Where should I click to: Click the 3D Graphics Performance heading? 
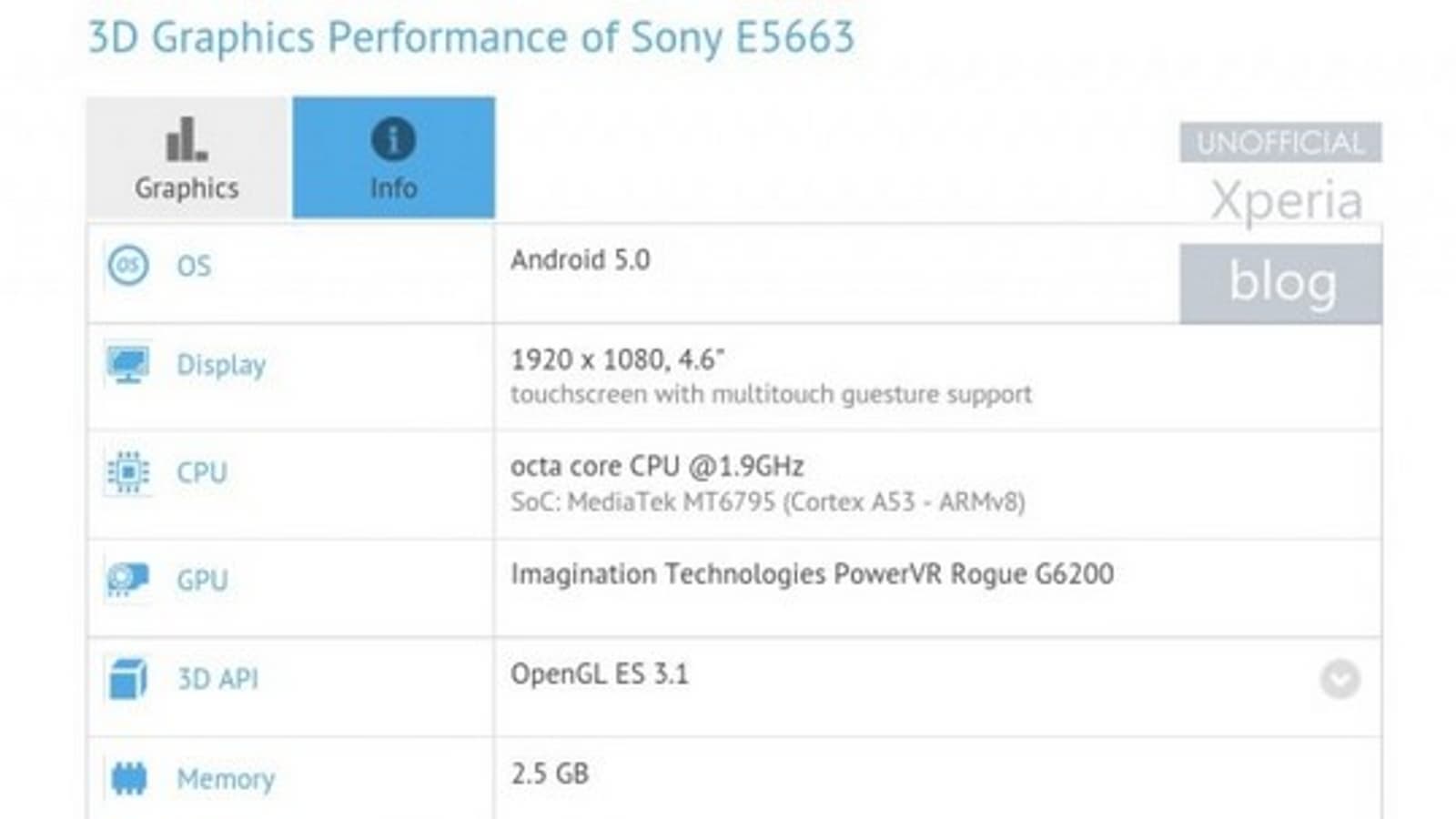click(470, 38)
